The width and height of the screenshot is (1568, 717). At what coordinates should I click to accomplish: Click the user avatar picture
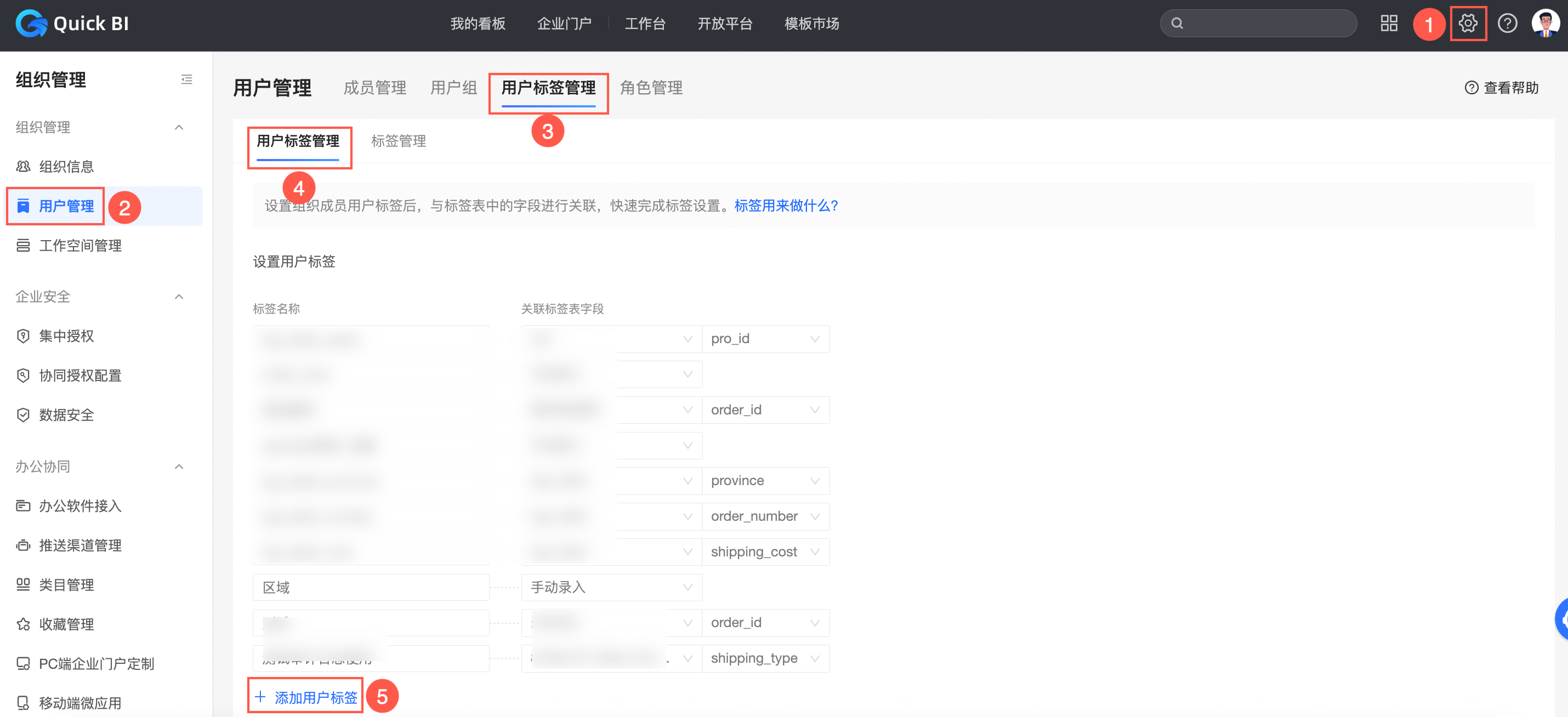(x=1545, y=24)
